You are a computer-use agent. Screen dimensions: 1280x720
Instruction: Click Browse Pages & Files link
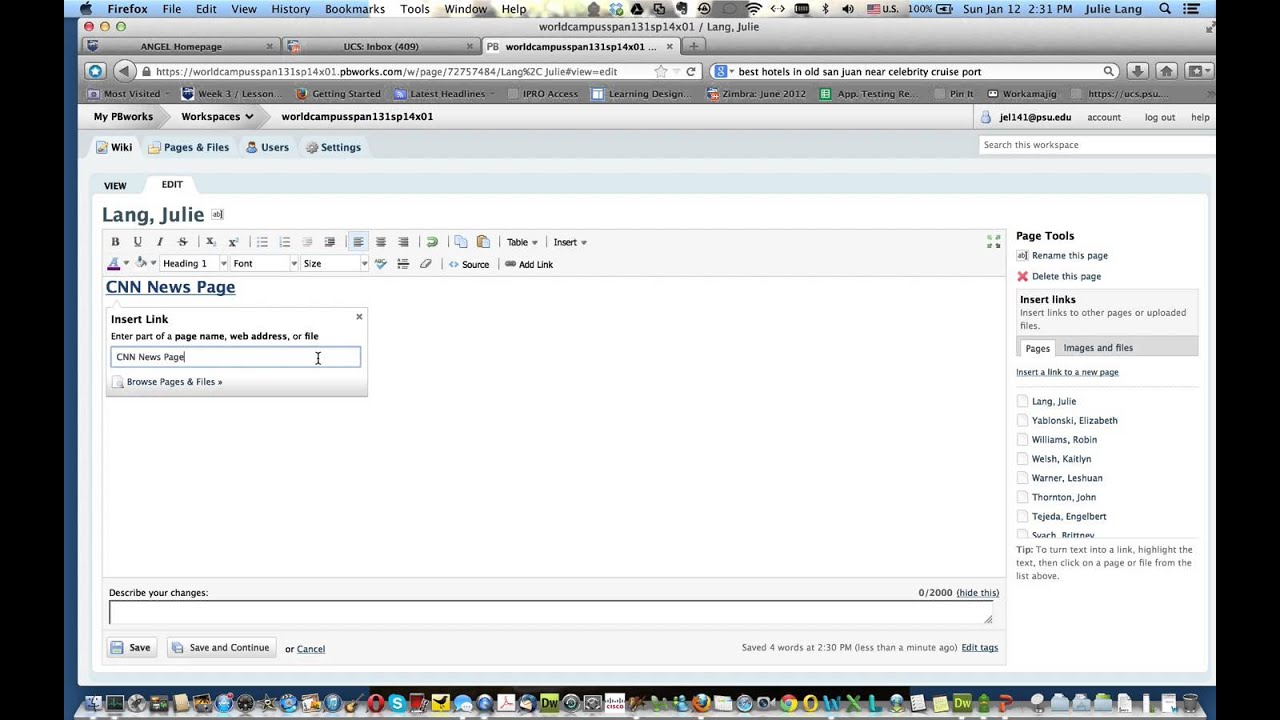tap(174, 382)
